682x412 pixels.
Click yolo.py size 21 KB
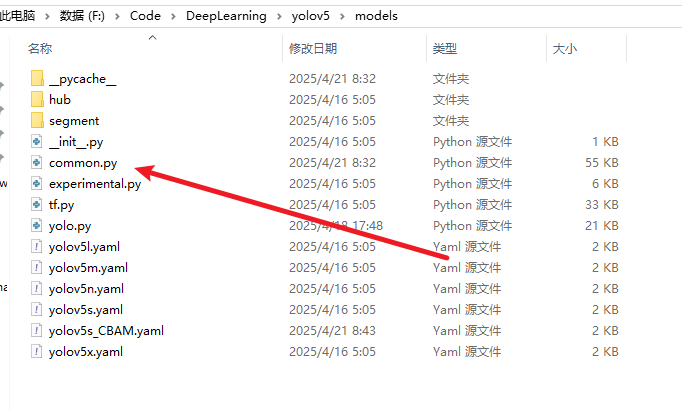(x=602, y=226)
